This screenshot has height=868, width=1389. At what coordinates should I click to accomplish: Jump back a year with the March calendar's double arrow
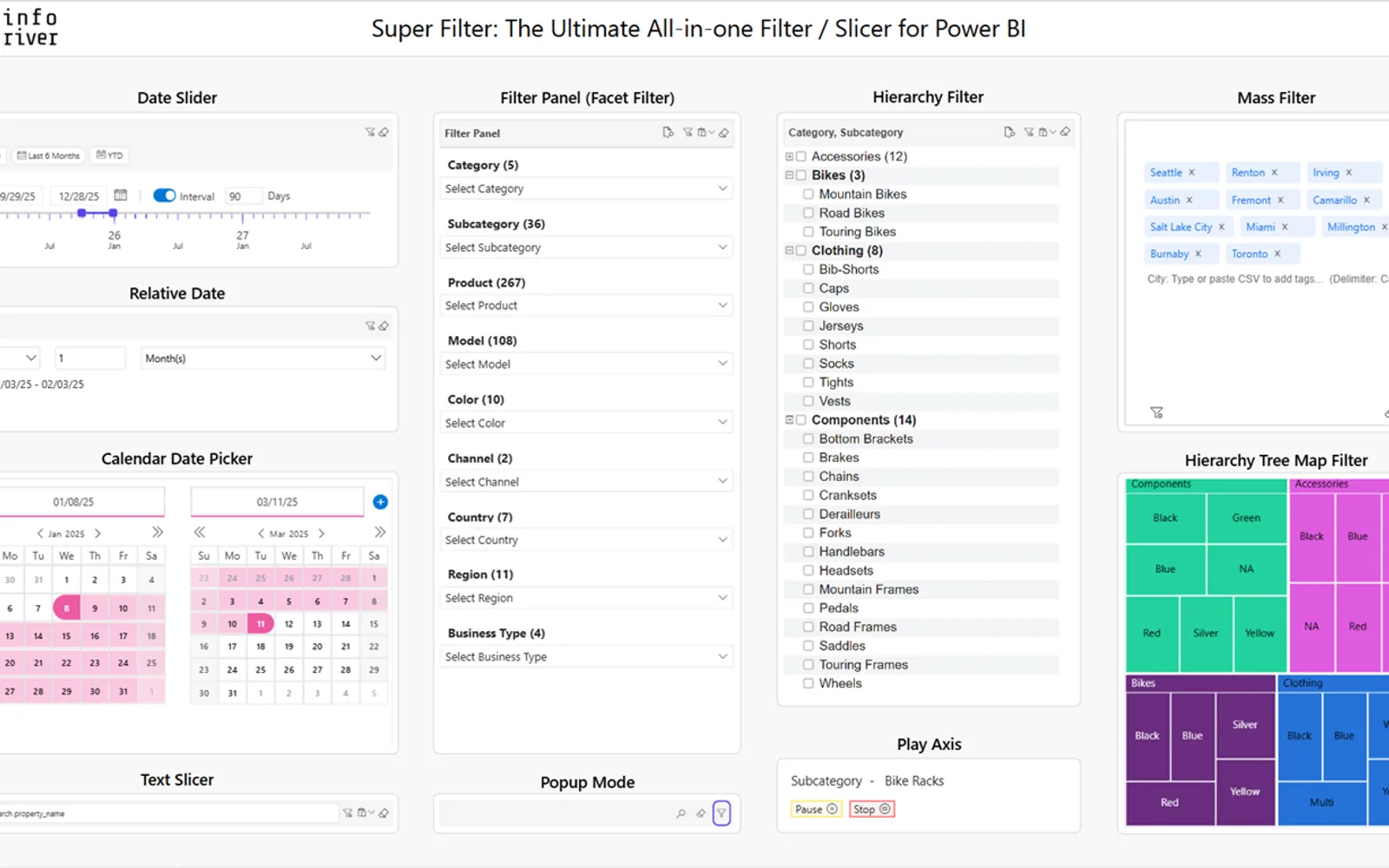tap(200, 532)
